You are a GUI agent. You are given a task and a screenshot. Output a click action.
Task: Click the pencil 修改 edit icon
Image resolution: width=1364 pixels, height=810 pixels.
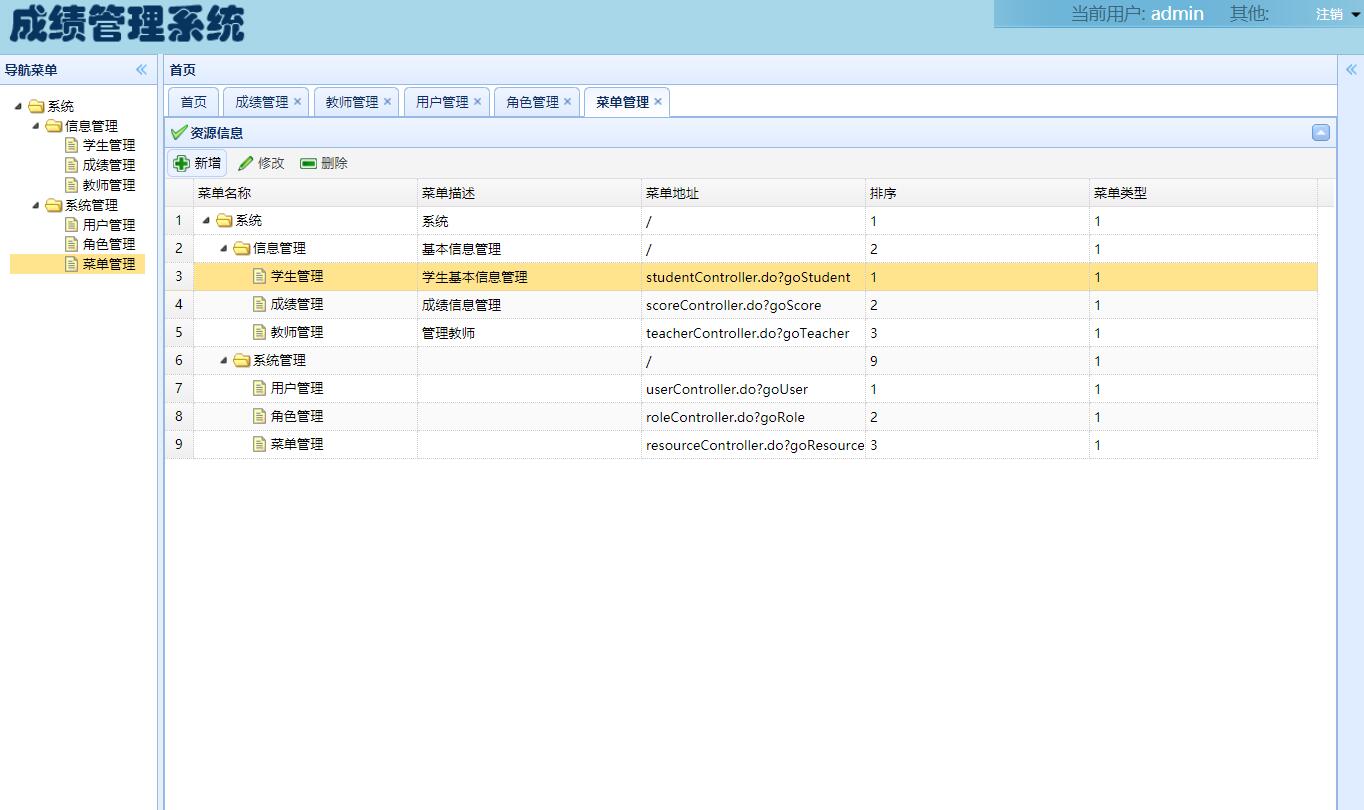246,163
